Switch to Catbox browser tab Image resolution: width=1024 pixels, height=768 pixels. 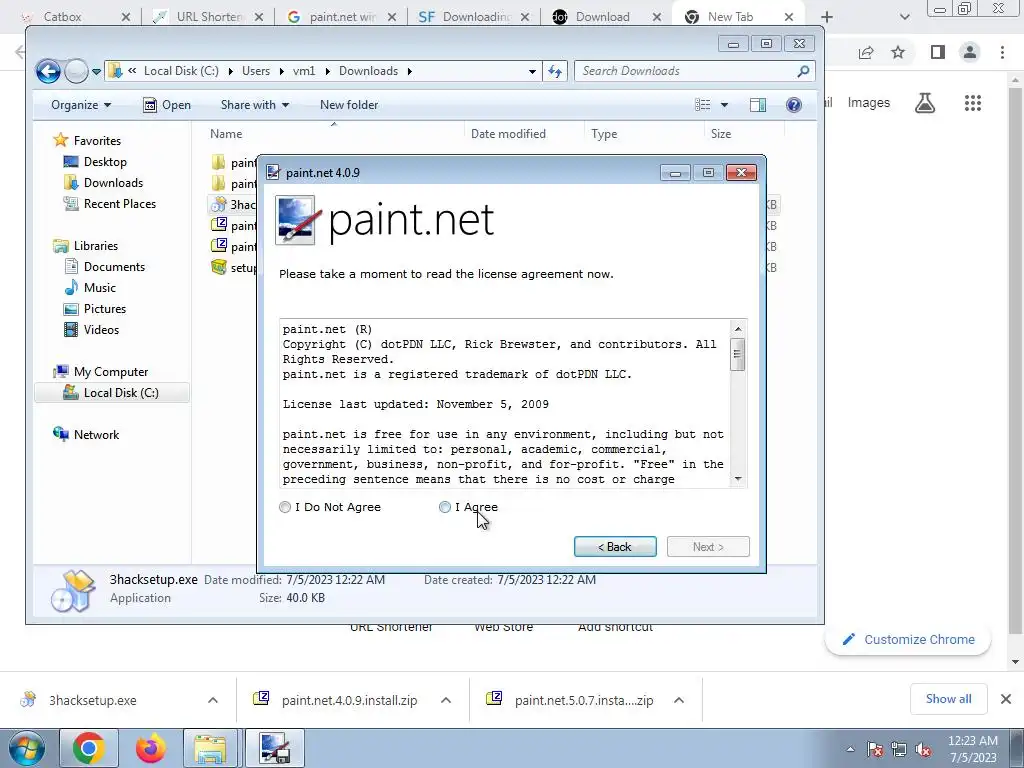click(x=62, y=17)
